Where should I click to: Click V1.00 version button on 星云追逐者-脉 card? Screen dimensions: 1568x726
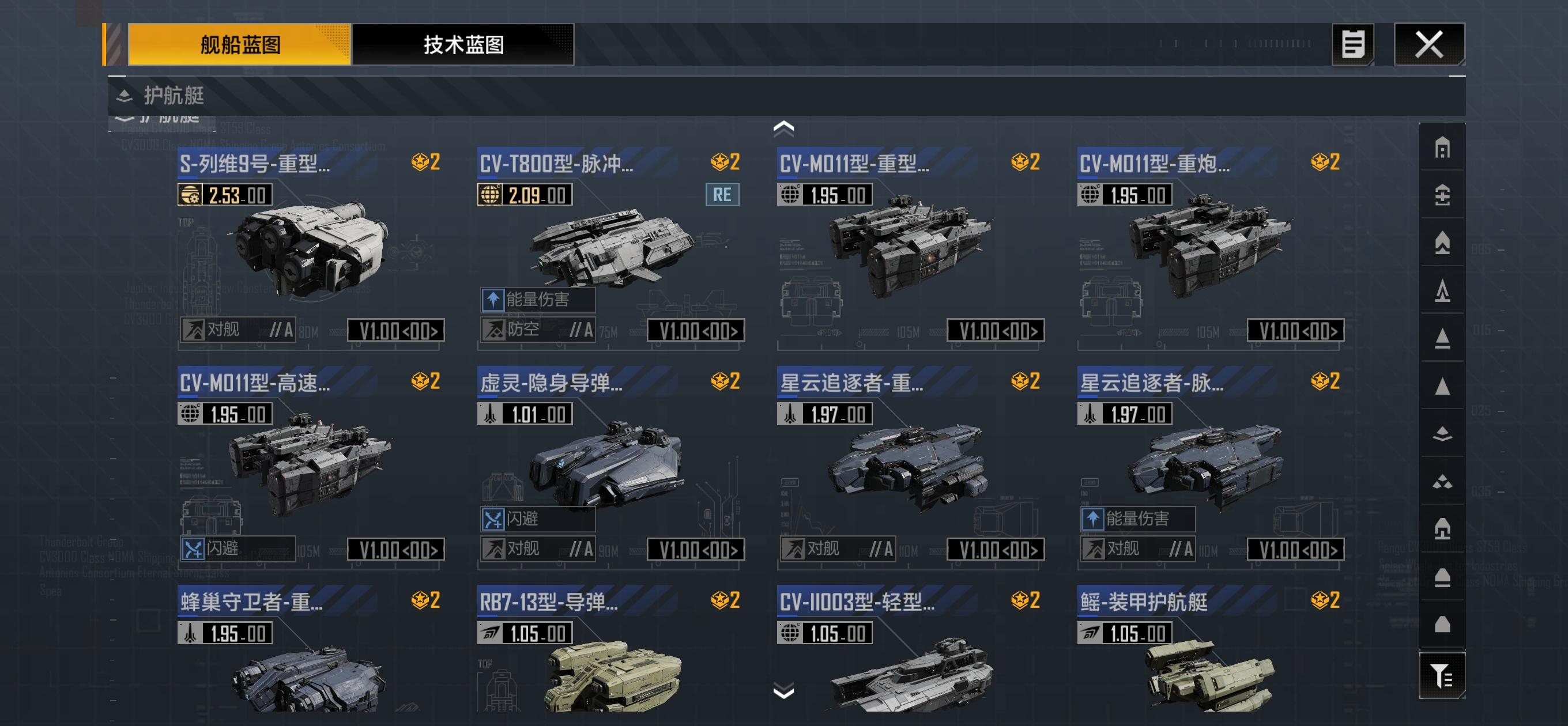1295,550
